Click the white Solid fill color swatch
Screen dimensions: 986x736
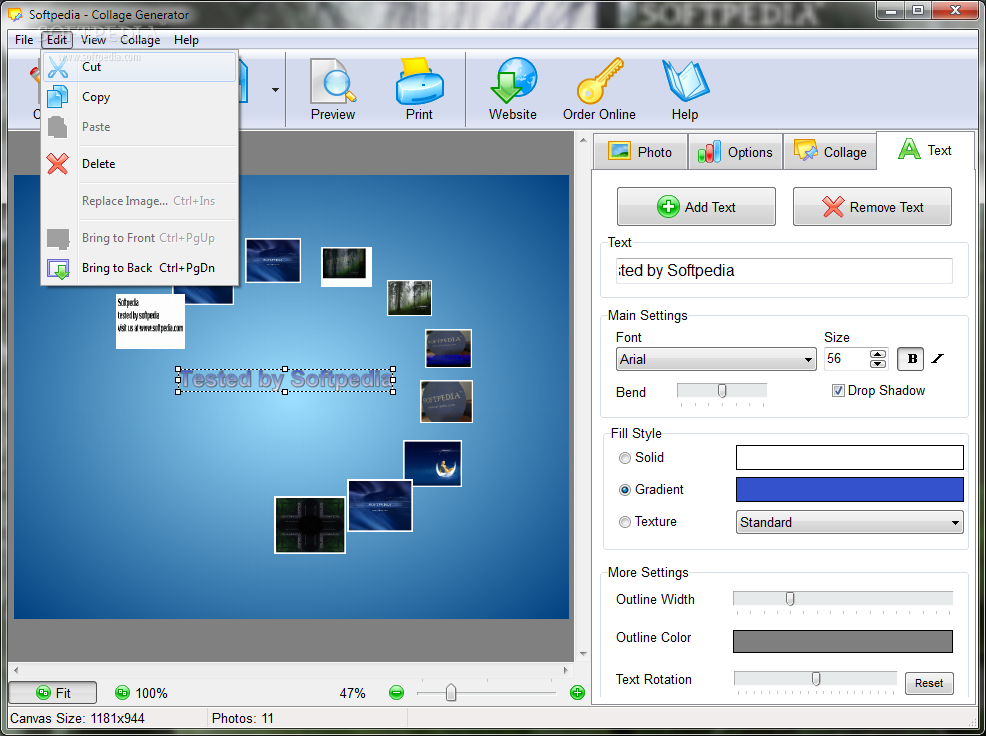tap(850, 457)
